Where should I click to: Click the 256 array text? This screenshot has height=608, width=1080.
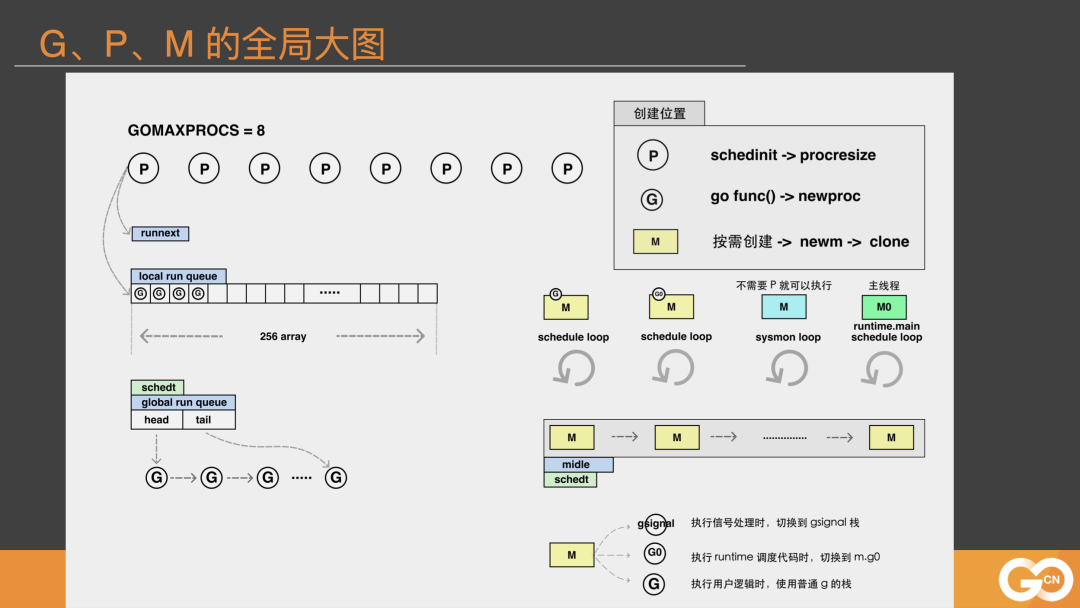[283, 337]
